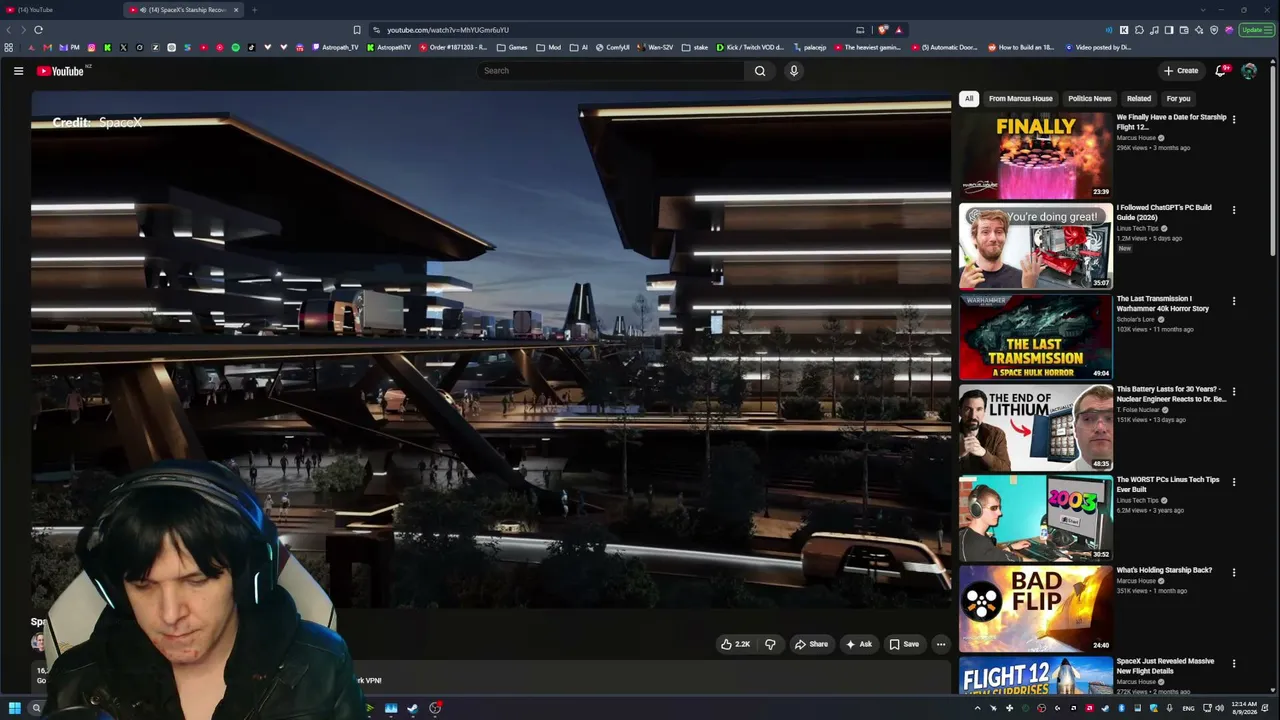The image size is (1280, 720).
Task: Open options menu for 'The Last Transmission' video
Action: [1234, 301]
